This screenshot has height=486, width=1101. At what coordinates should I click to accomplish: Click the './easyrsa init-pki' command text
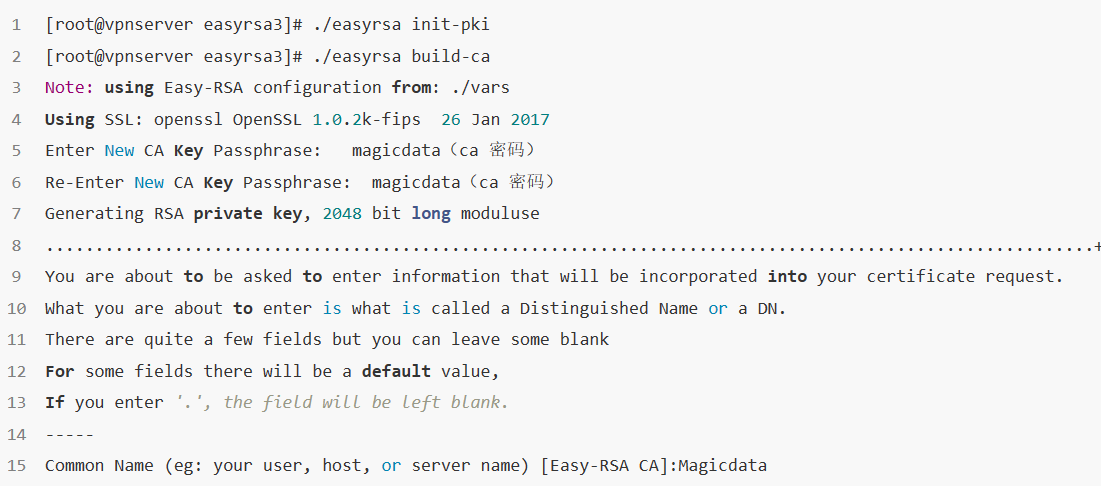click(401, 25)
